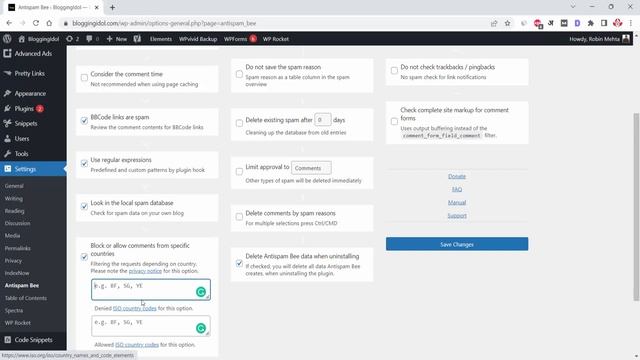This screenshot has height=360, width=640.
Task: Uncheck Look in the local spam database
Action: coord(84,206)
